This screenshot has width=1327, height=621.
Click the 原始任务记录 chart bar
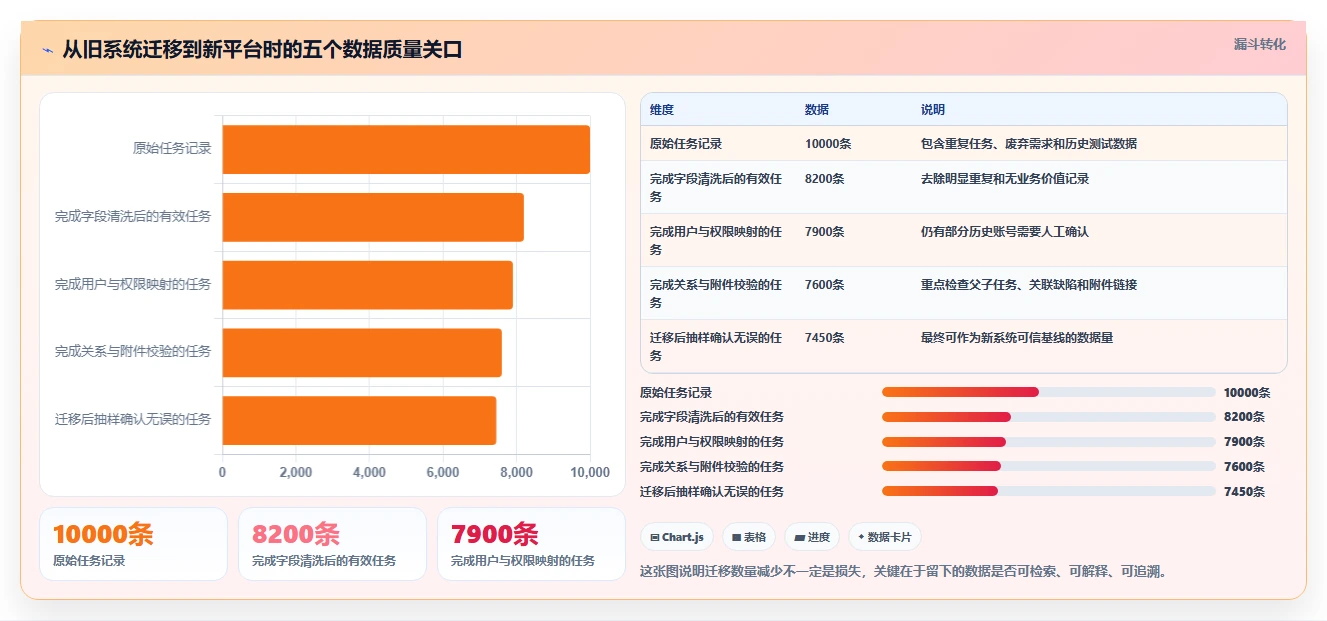[x=406, y=149]
